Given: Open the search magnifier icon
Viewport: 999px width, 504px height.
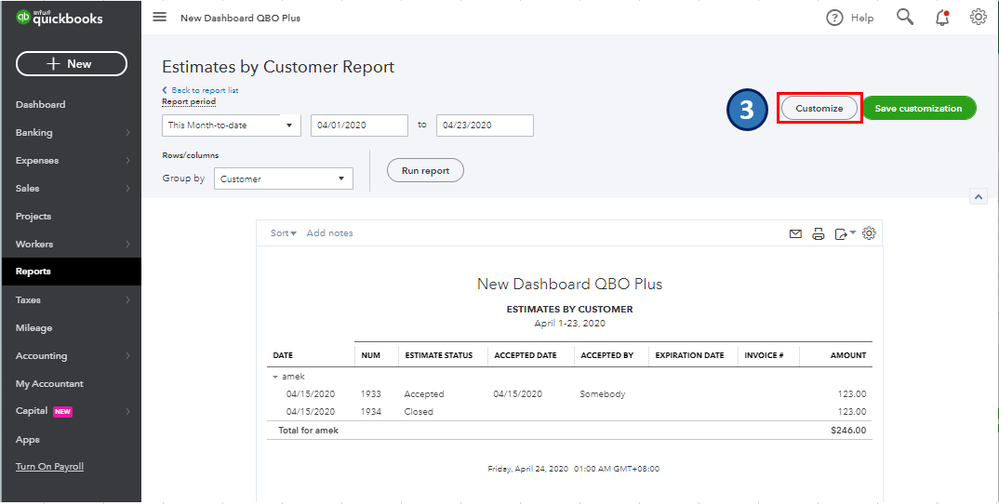Looking at the screenshot, I should pos(905,17).
